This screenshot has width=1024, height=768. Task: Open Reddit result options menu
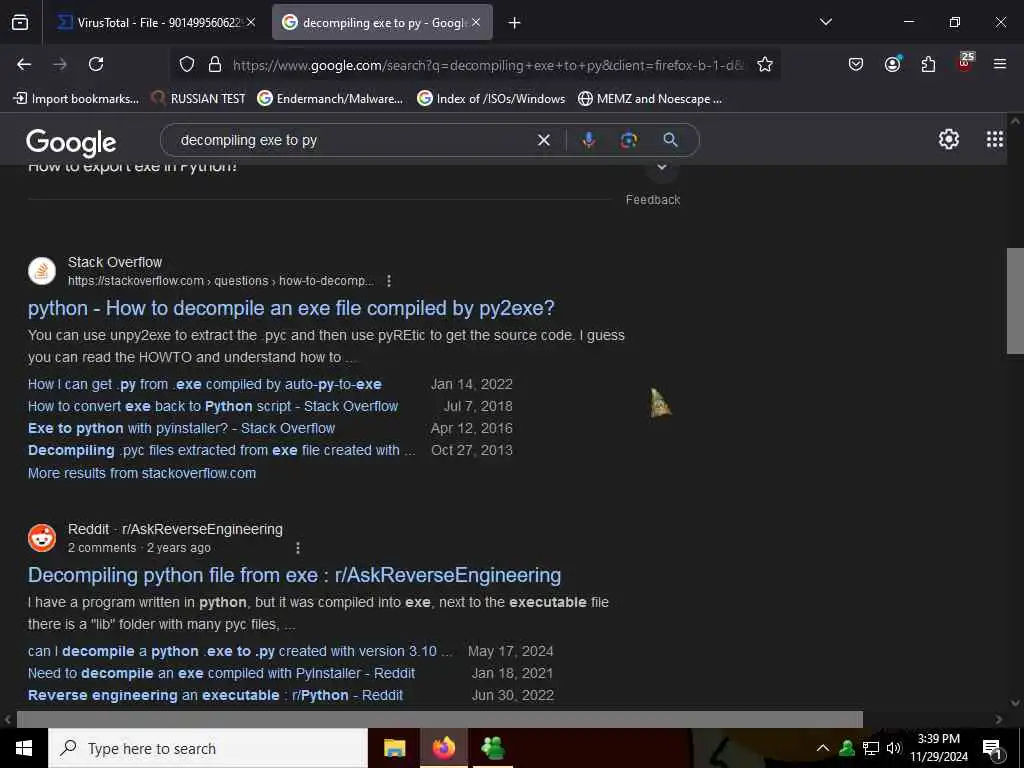298,548
